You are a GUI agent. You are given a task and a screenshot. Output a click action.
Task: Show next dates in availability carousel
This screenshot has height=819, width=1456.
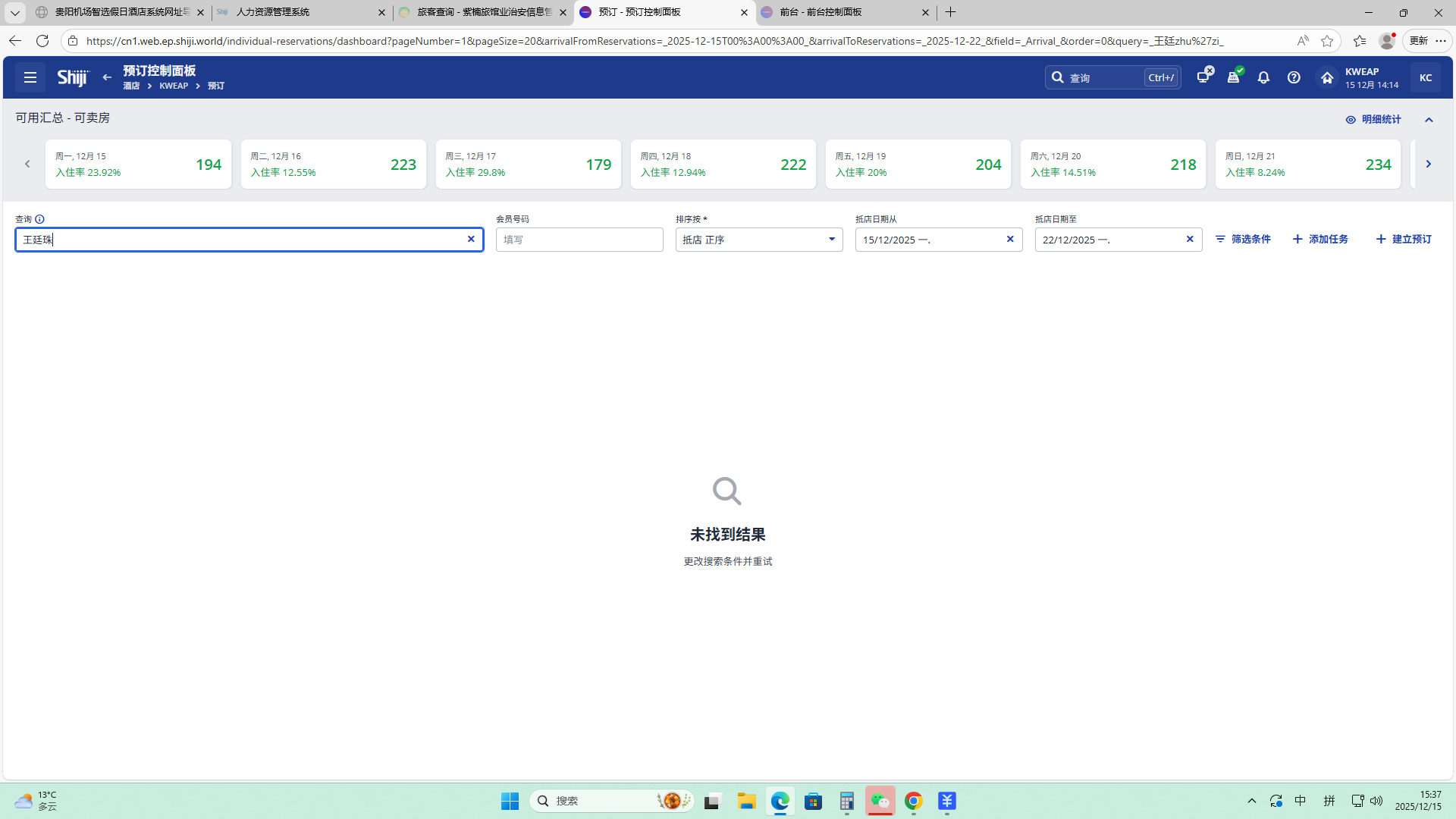[1428, 164]
